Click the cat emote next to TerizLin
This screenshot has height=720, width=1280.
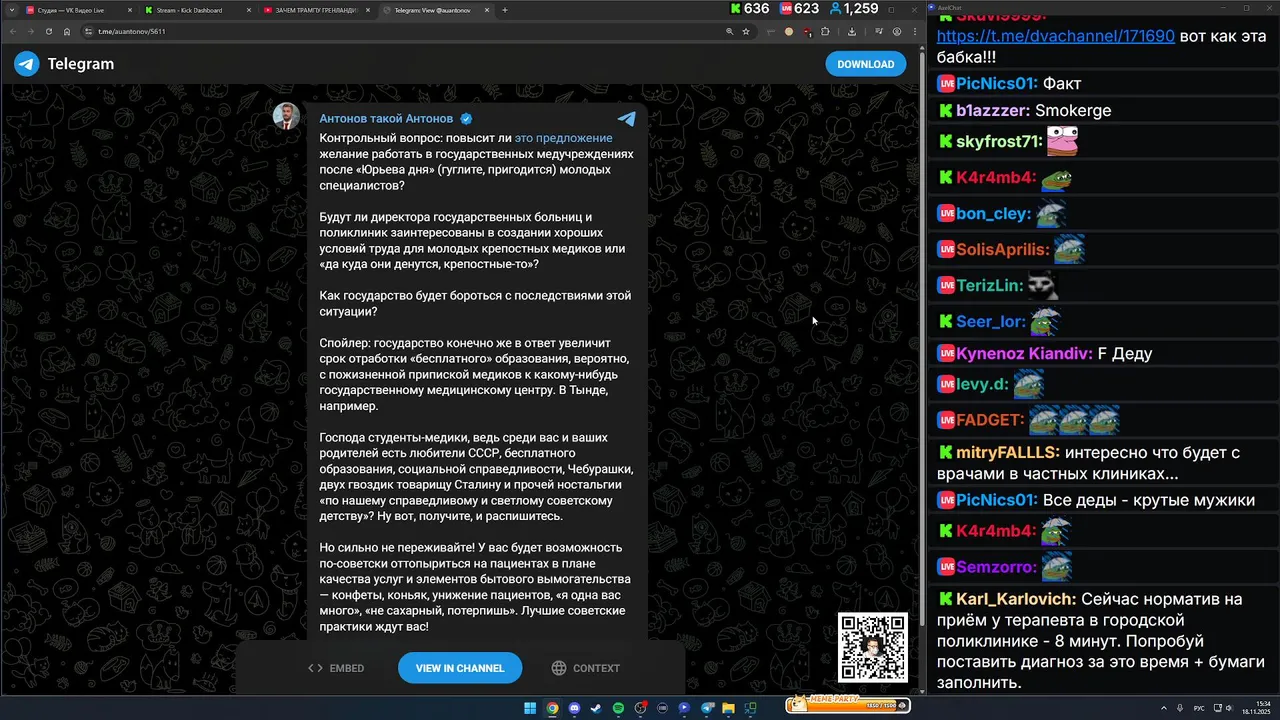point(1043,286)
